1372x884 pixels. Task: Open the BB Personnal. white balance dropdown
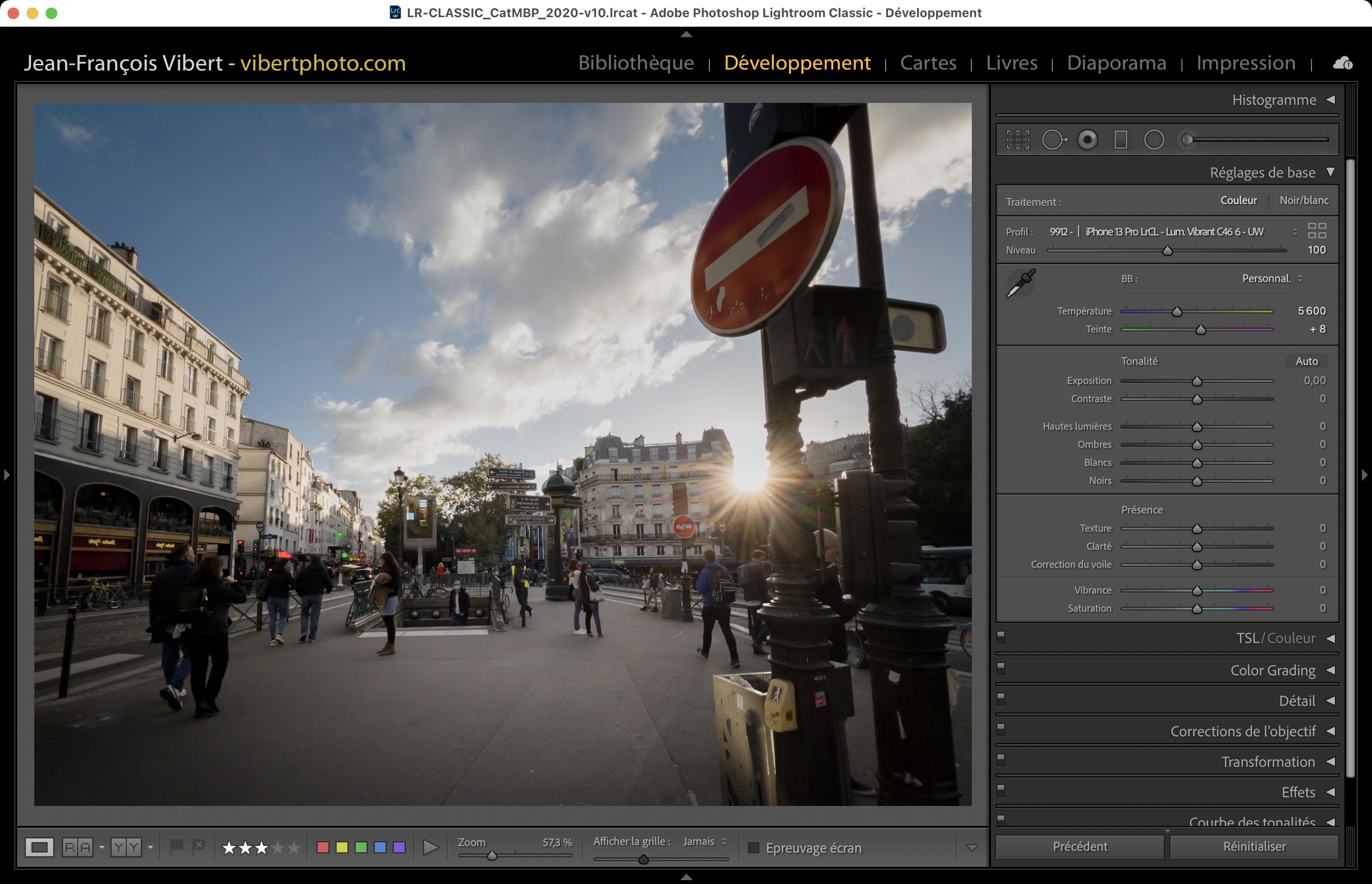pos(1271,279)
